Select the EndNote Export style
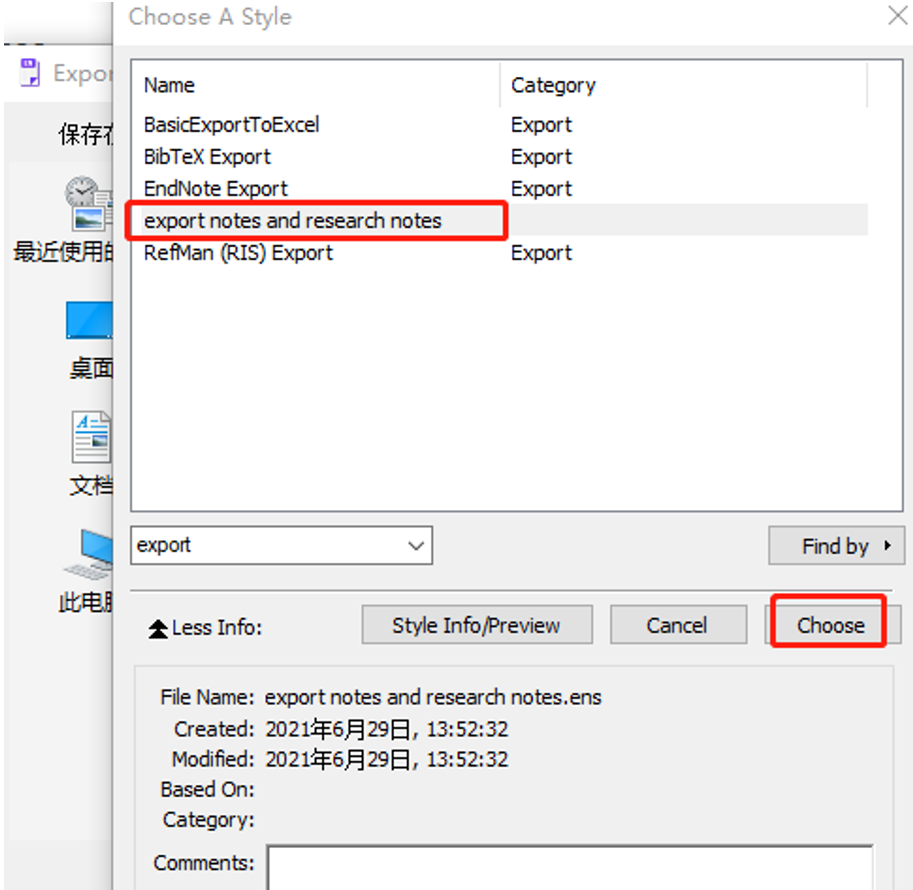This screenshot has width=913, height=890. 215,188
